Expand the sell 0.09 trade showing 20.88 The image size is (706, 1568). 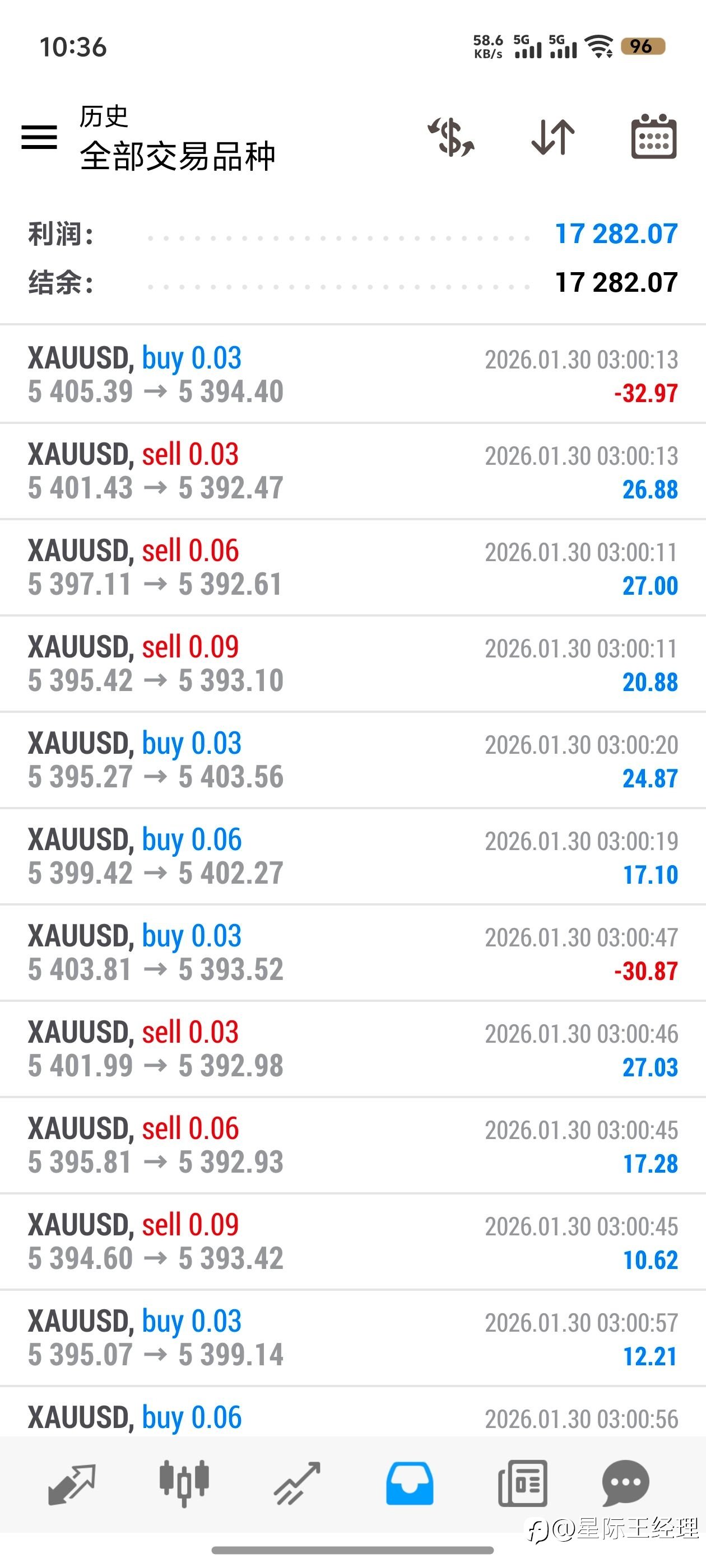tap(352, 664)
